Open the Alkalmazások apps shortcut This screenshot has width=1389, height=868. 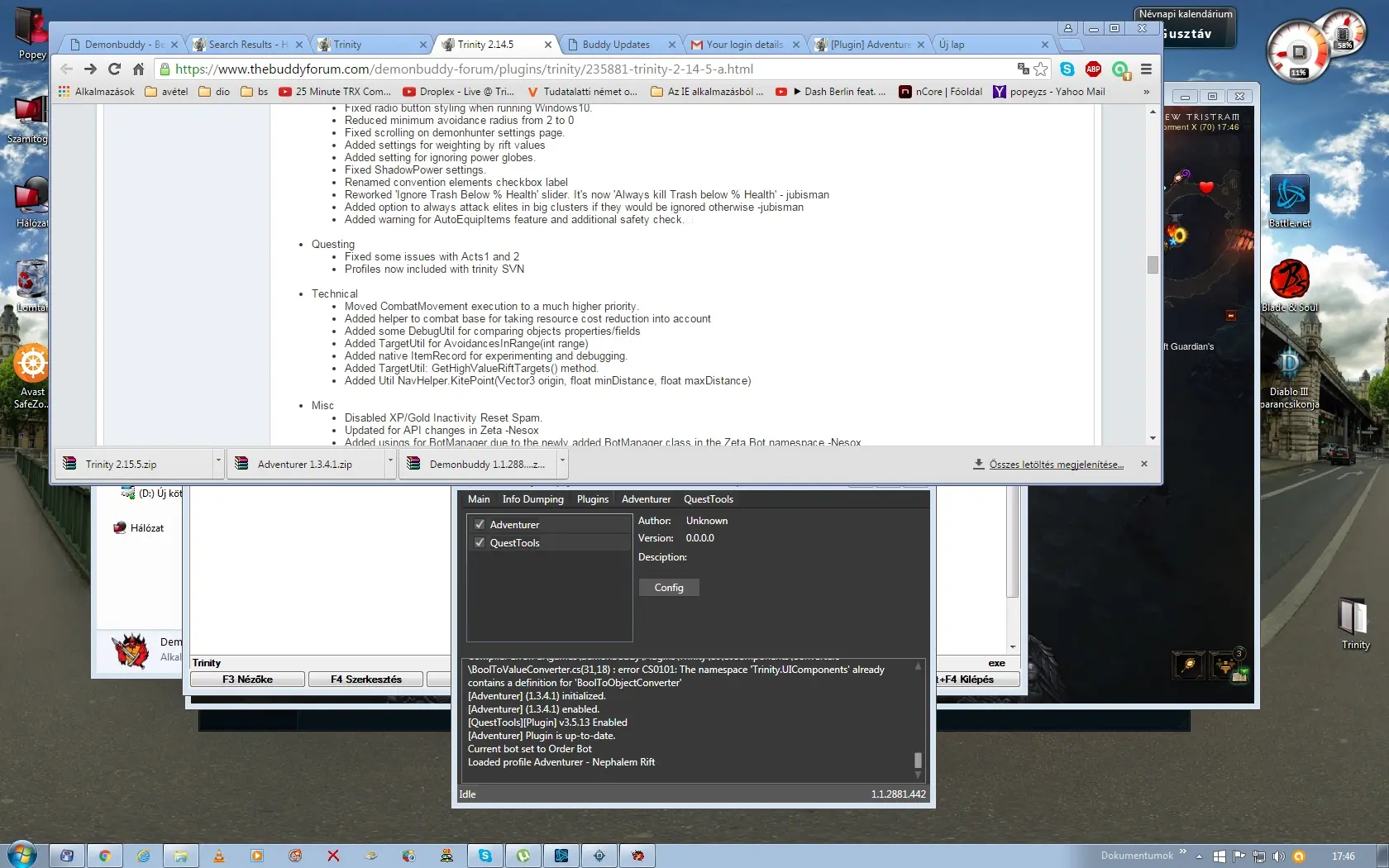click(97, 92)
